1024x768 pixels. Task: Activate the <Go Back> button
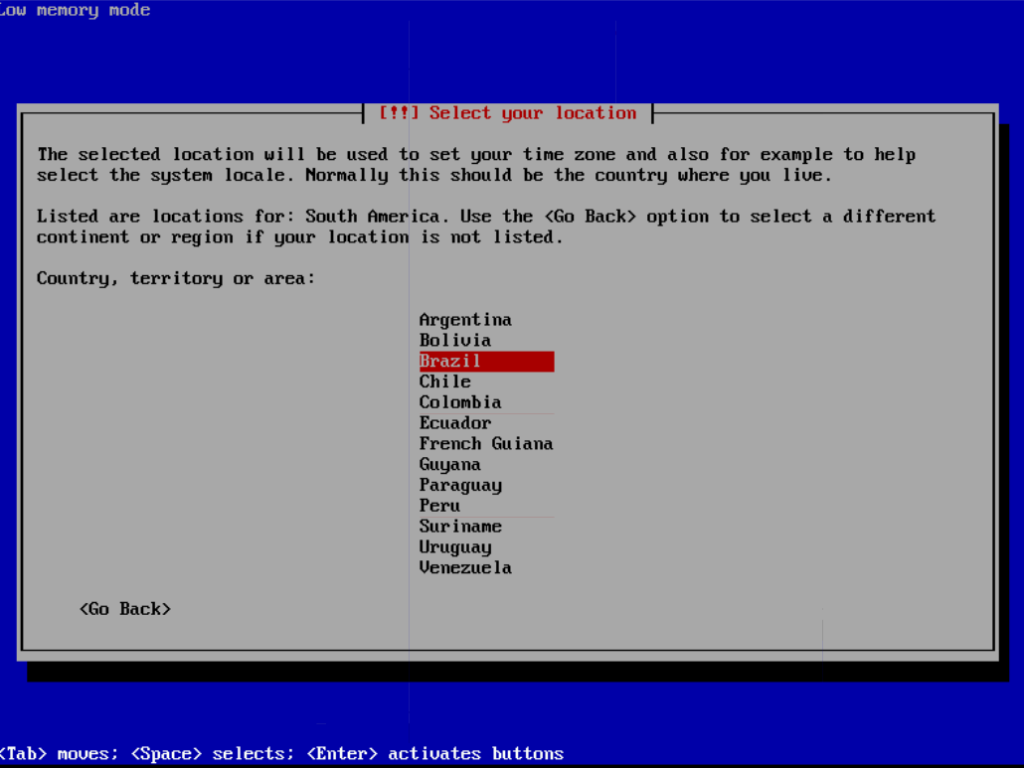(125, 609)
